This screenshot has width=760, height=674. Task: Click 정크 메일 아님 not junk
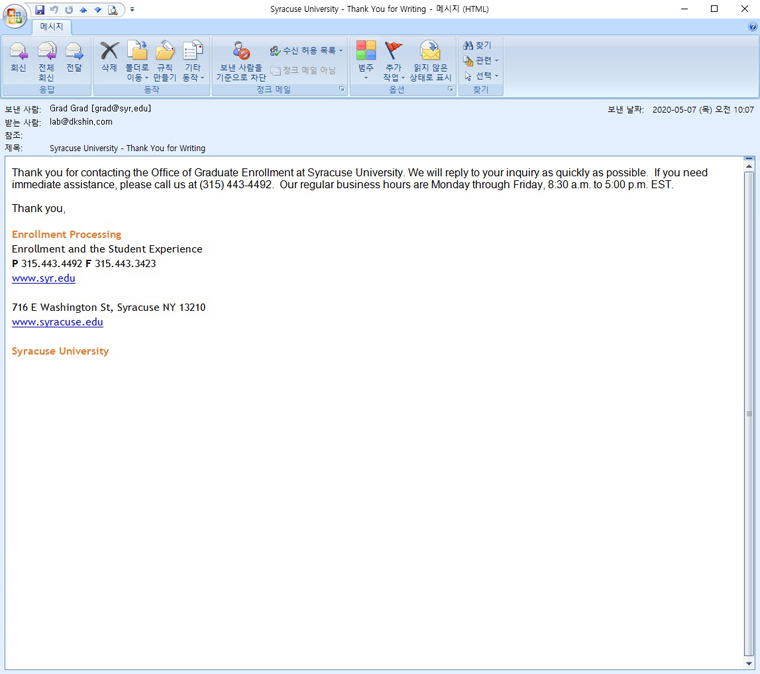303,70
